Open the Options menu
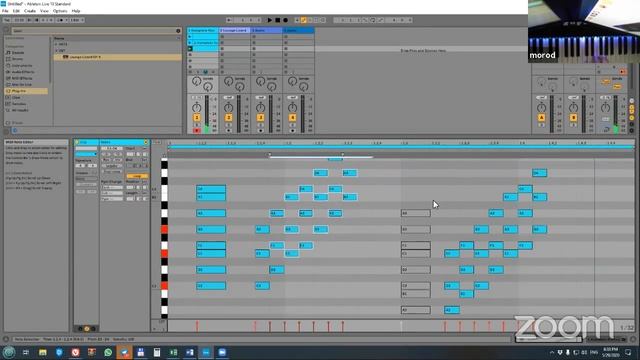640x360 pixels. 60,11
